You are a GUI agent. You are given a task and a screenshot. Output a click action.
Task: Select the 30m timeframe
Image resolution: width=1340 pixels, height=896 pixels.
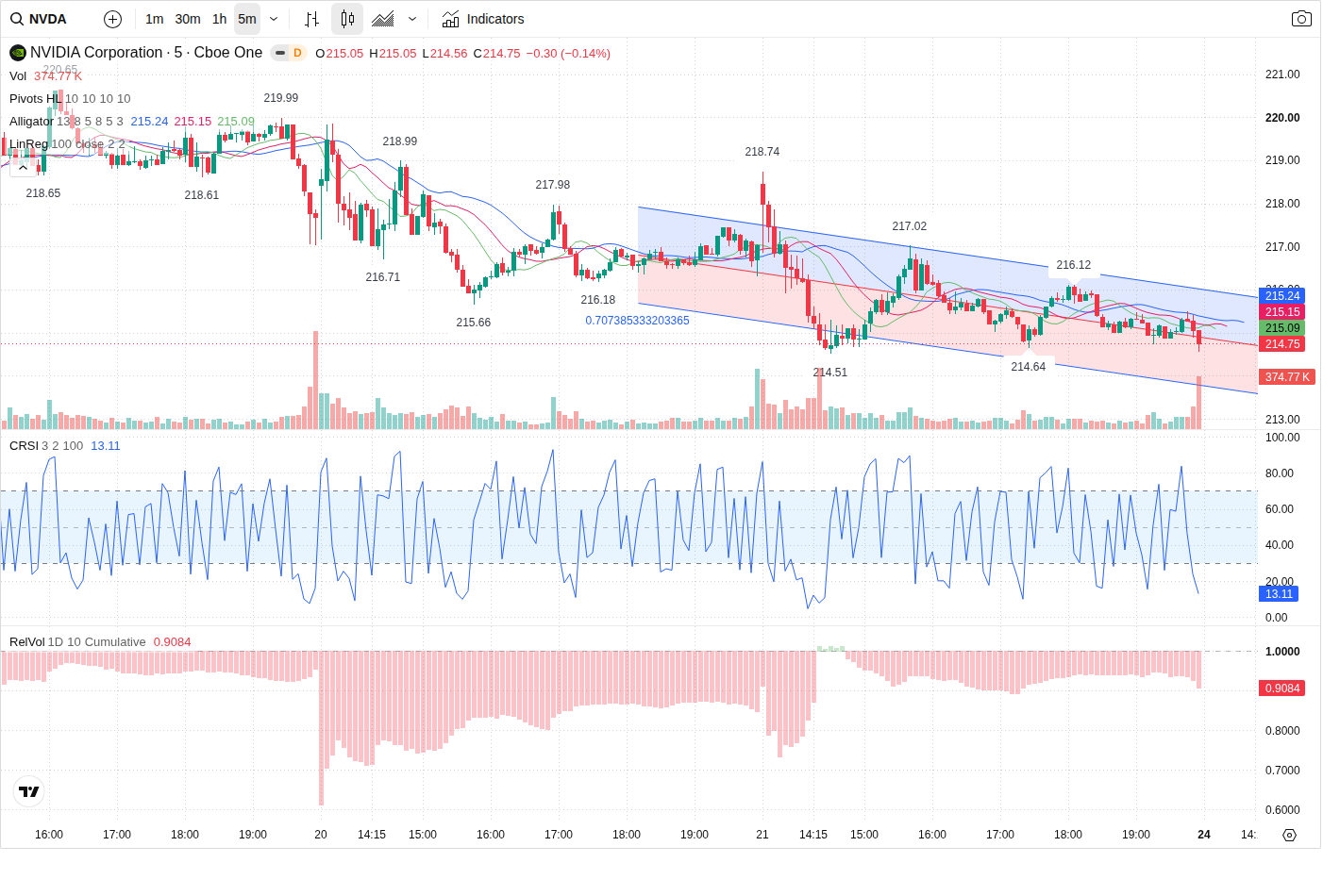[188, 19]
